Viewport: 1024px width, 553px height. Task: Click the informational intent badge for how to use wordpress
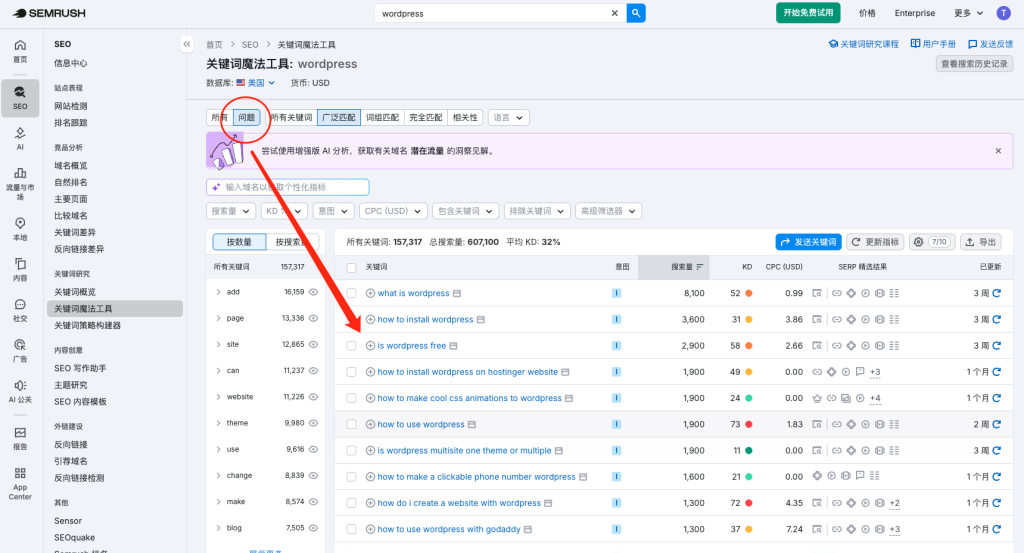[x=616, y=424]
